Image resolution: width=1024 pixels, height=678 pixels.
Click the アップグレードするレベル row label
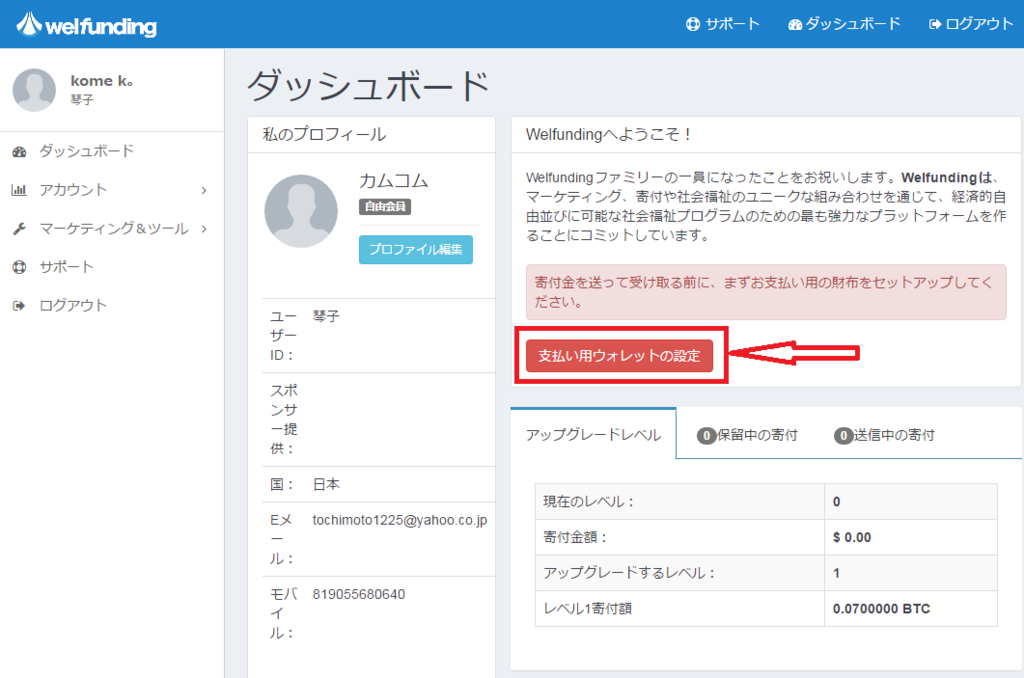tap(630, 573)
